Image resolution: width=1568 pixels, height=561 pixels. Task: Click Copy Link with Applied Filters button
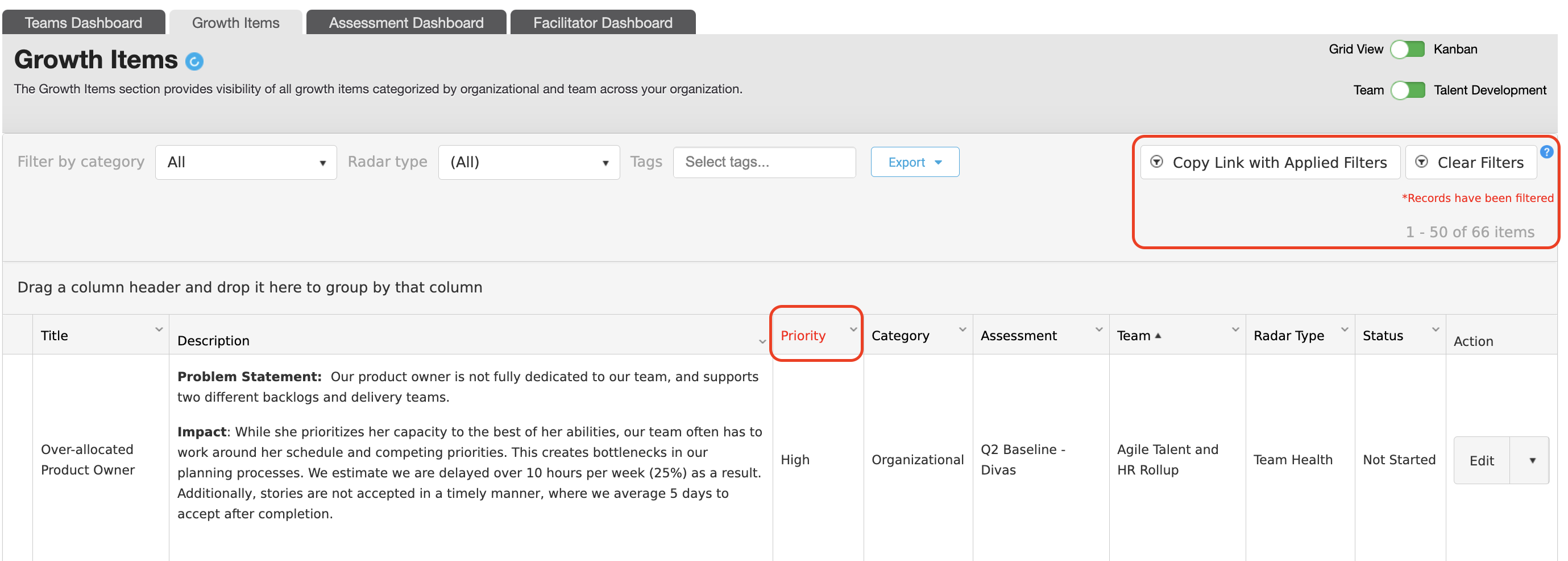point(1269,162)
